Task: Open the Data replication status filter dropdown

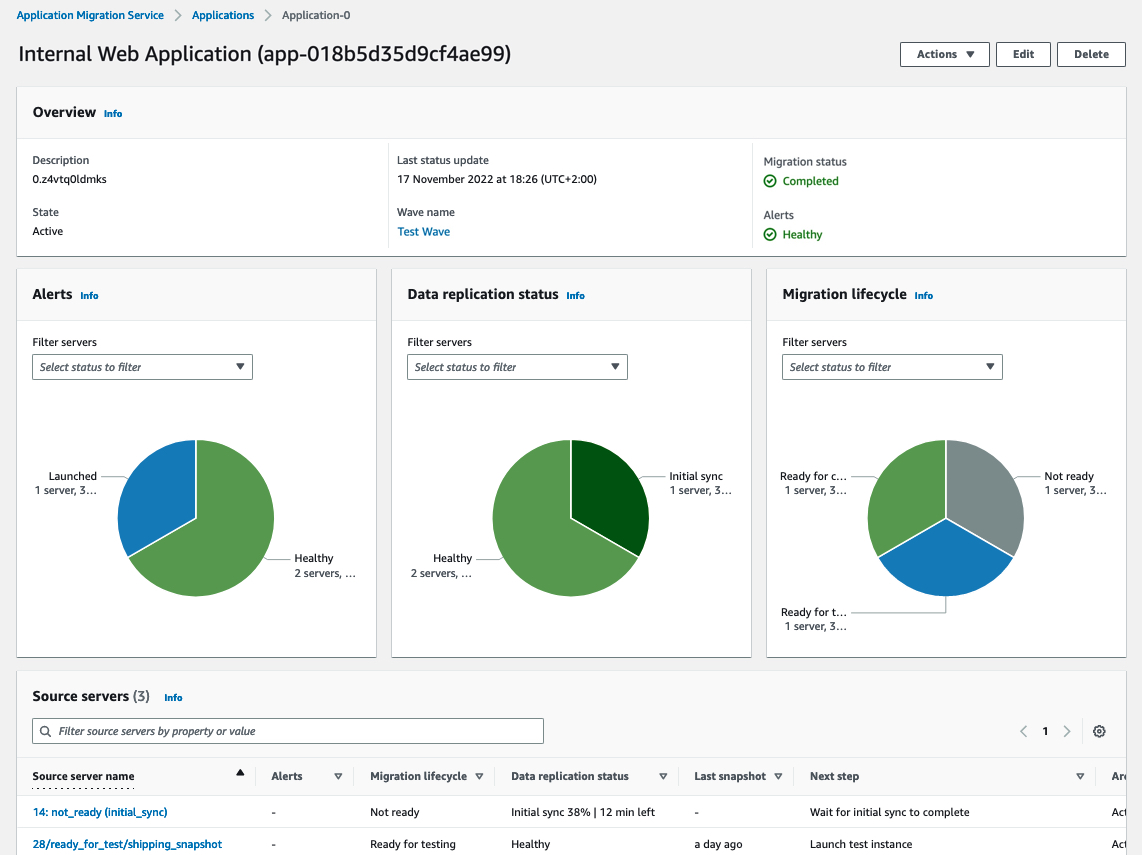Action: pos(517,367)
